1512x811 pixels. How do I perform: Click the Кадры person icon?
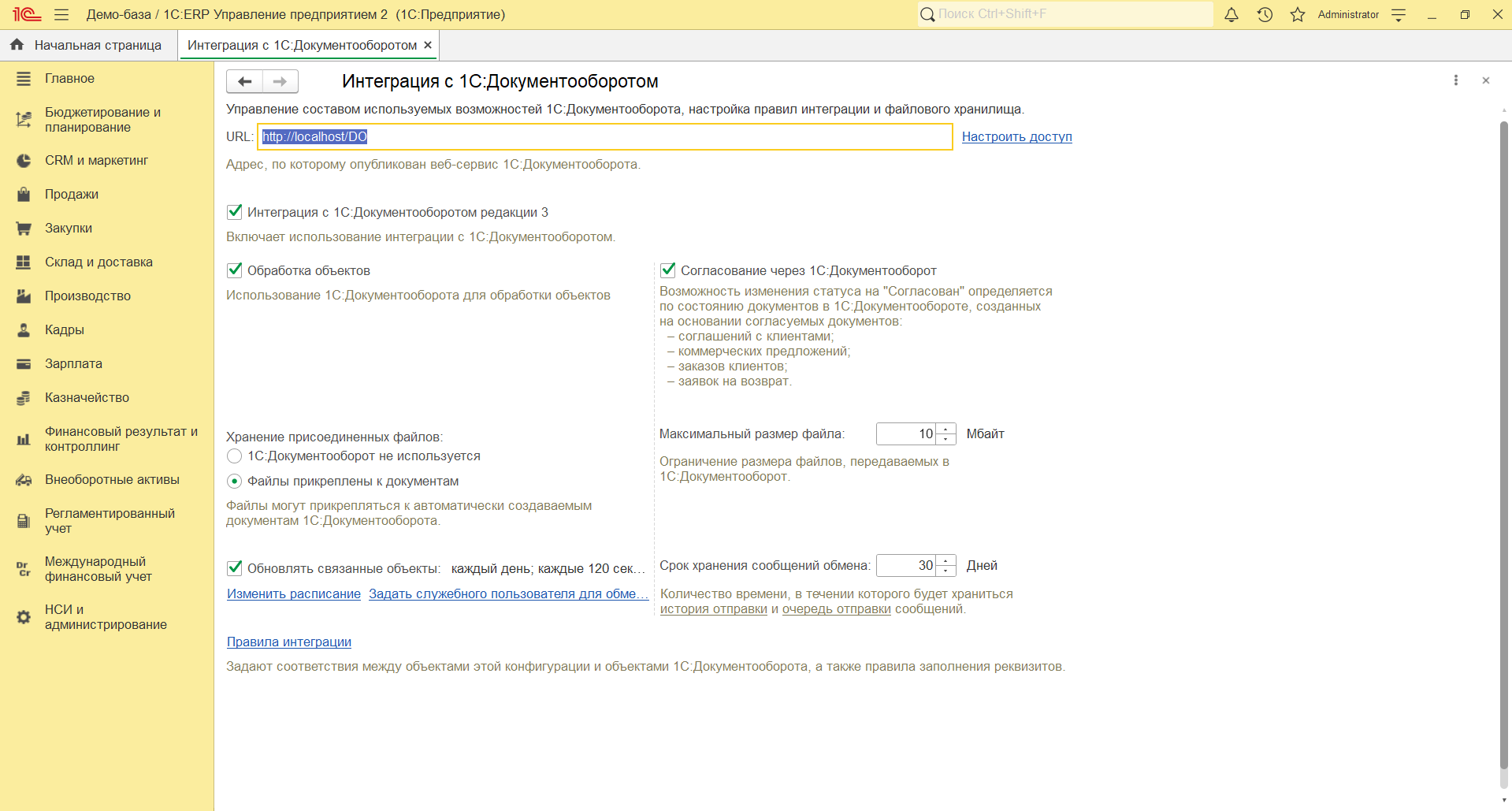tap(24, 330)
